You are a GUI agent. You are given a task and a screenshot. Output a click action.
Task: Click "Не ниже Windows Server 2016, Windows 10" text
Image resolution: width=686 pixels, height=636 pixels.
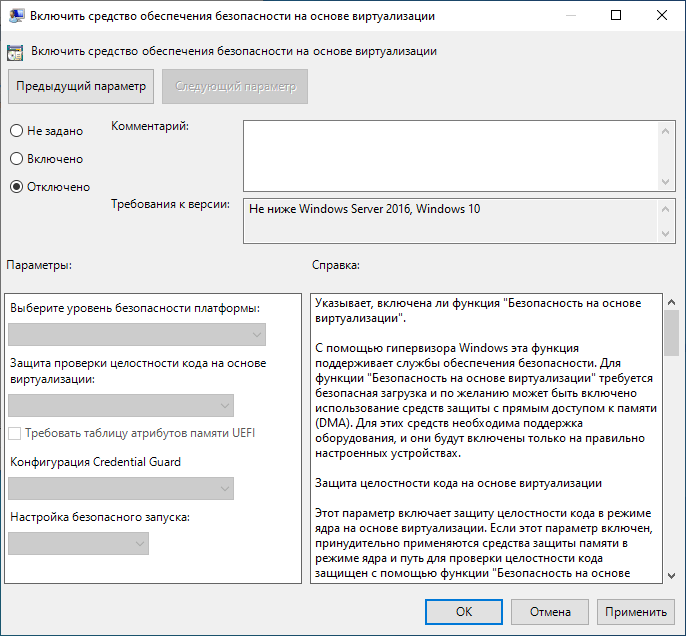point(364,209)
